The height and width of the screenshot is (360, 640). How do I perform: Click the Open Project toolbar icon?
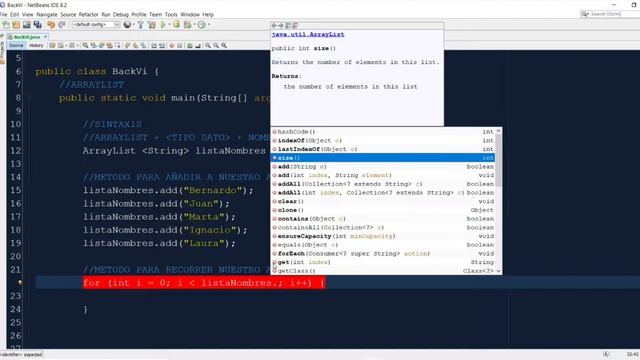click(27, 25)
